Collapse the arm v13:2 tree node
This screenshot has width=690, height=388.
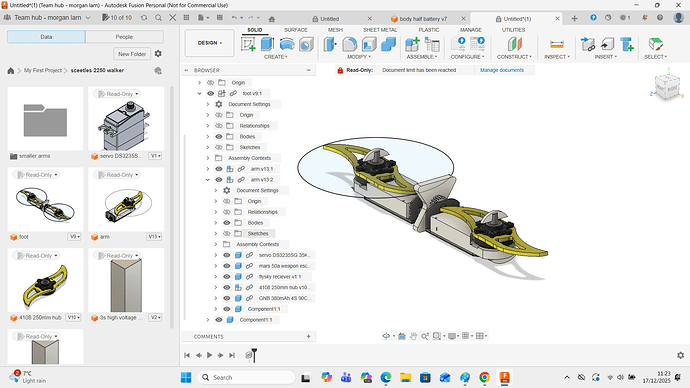208,179
